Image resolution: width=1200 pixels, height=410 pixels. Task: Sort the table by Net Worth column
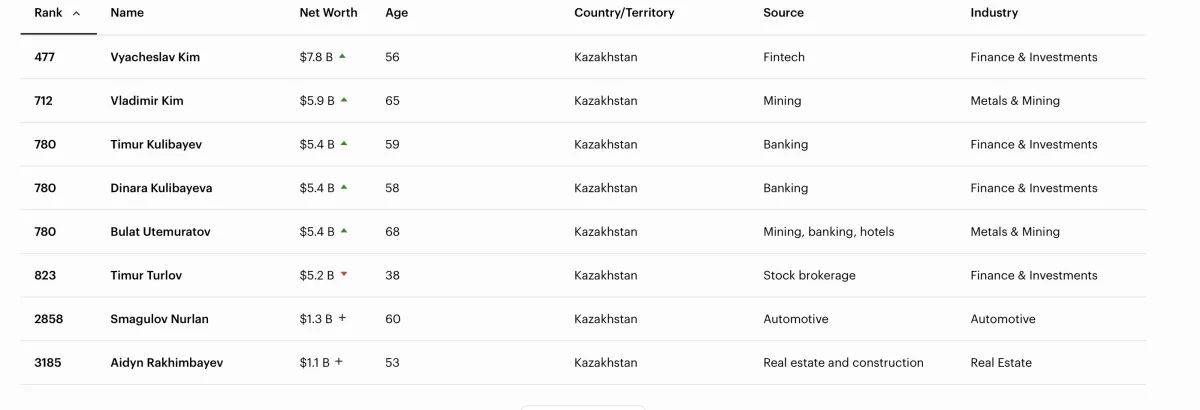[328, 13]
